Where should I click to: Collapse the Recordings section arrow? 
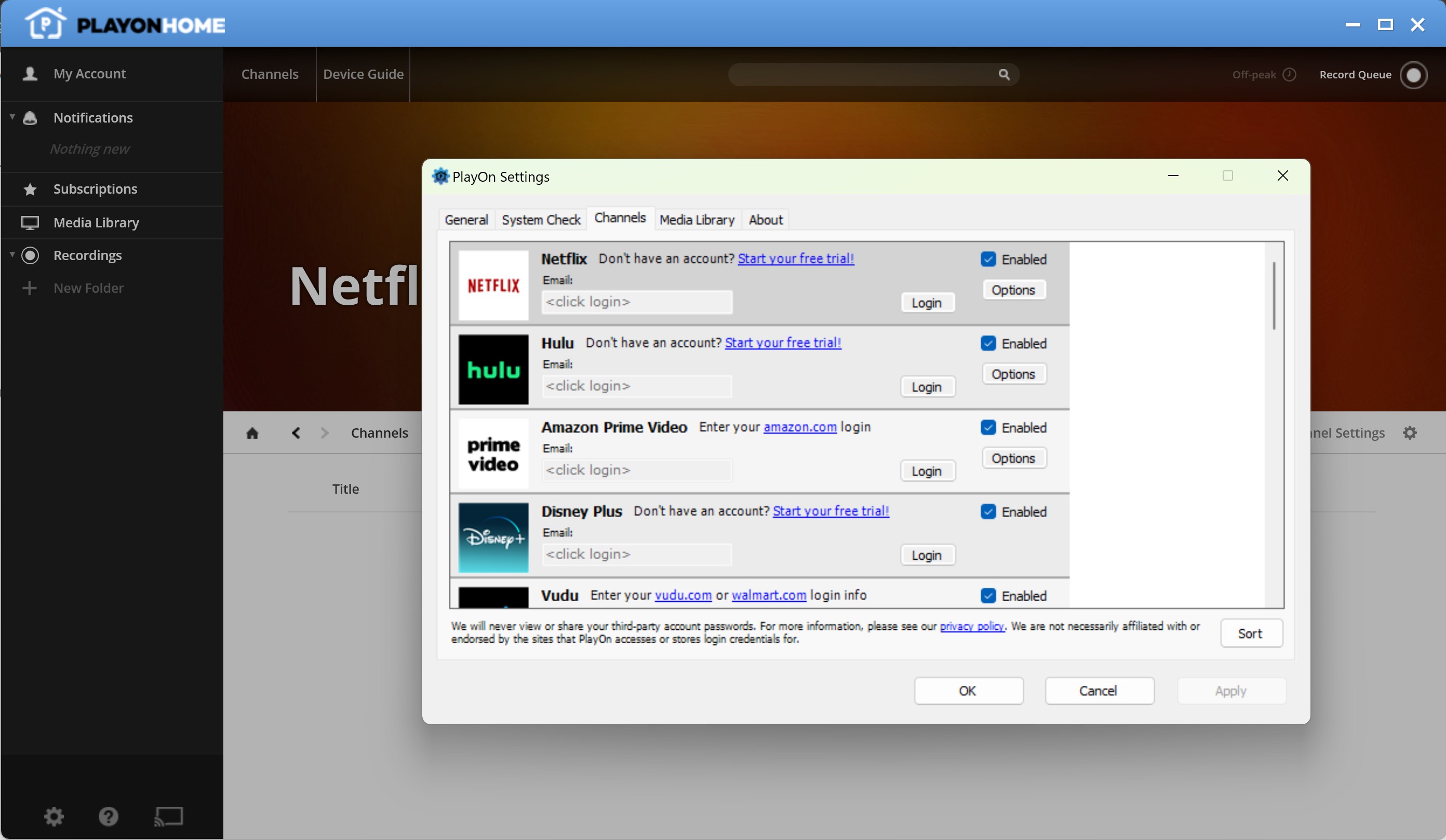tap(12, 254)
